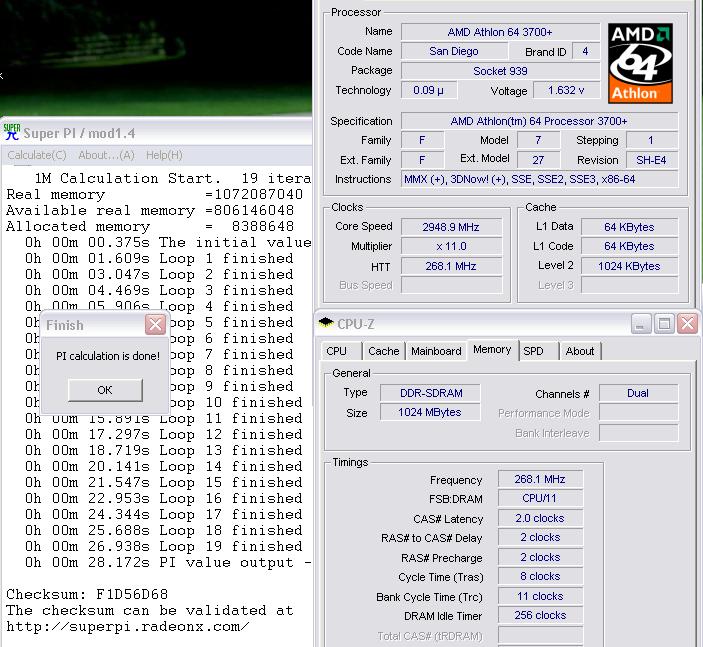The height and width of the screenshot is (647, 703).
Task: Minimize the CPU-Z Memory window
Action: tap(641, 324)
